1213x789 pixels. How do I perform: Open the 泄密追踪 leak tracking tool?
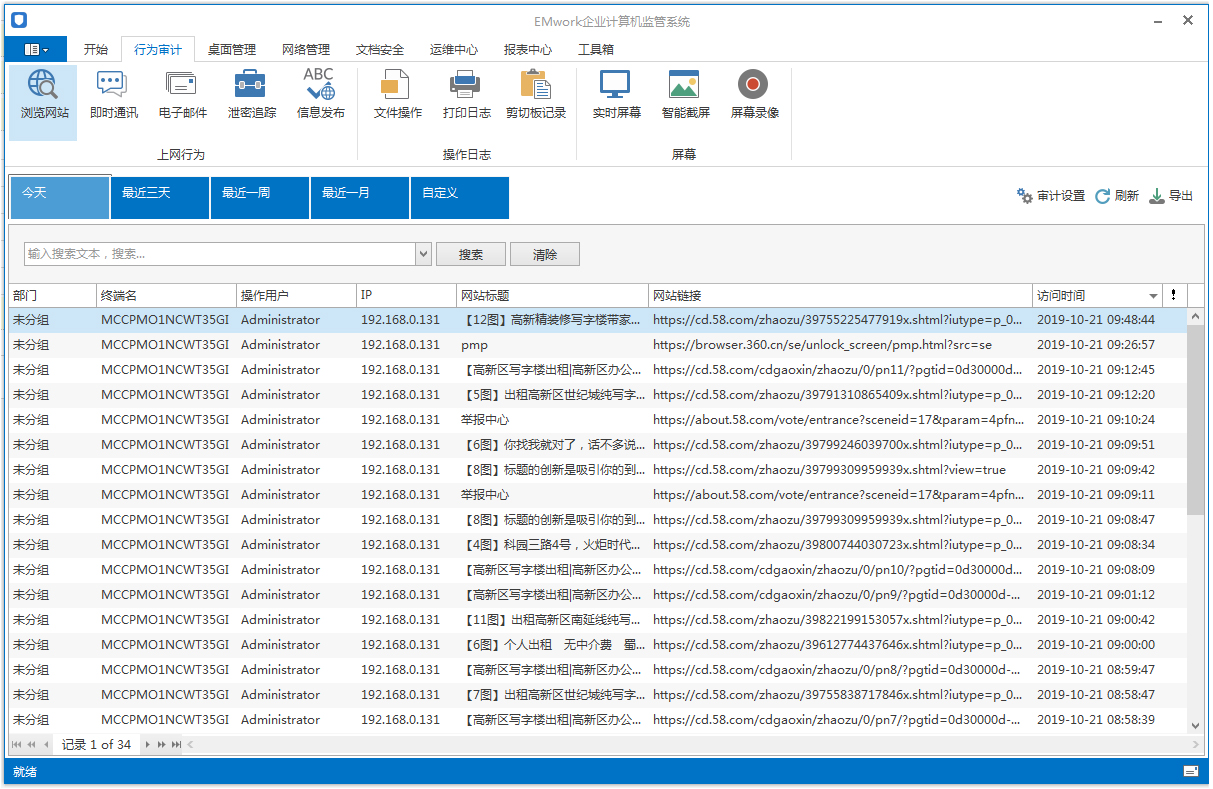click(x=251, y=95)
